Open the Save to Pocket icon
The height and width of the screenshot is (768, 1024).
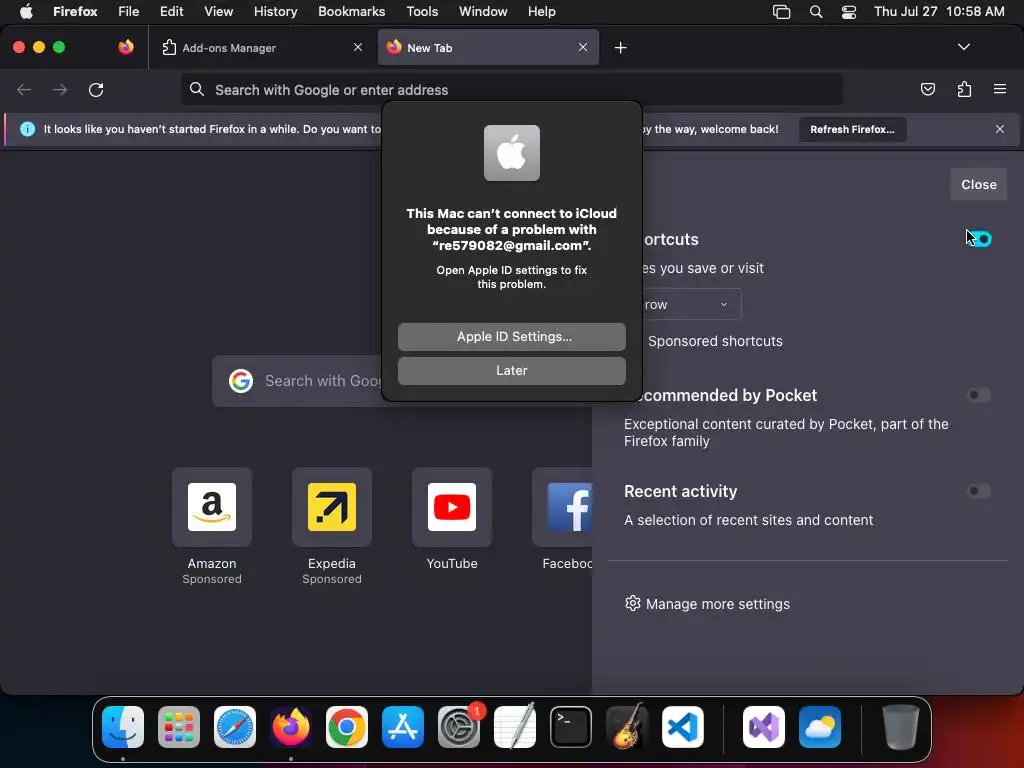click(x=927, y=89)
